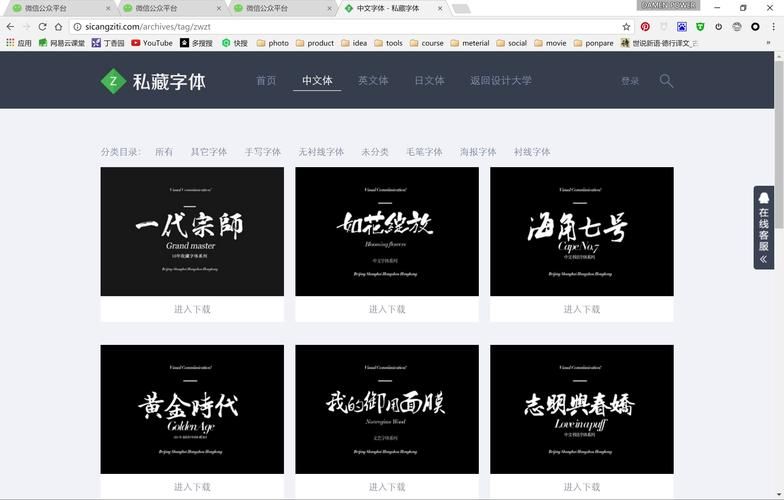The image size is (784, 500).
Task: Open the 海角七号 font preview thumbnail
Action: pos(582,232)
